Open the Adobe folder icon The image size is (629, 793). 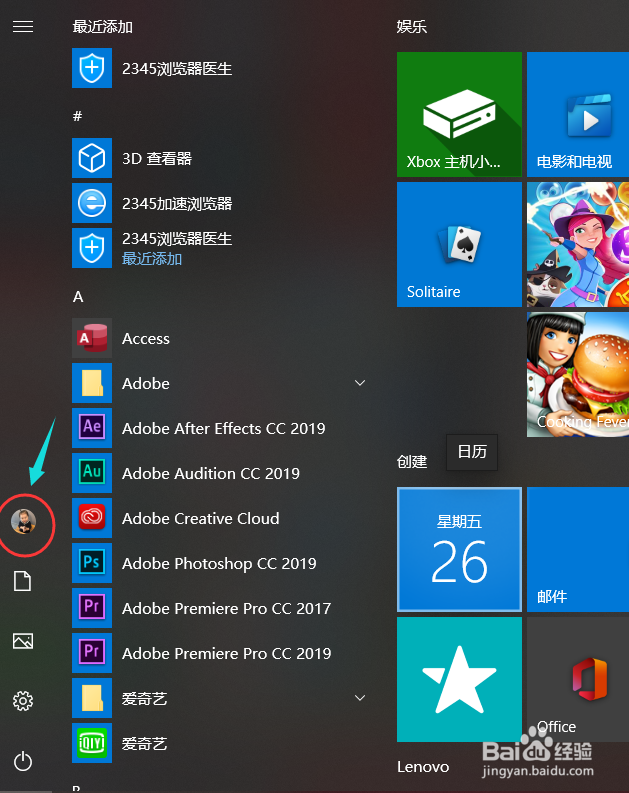point(92,383)
